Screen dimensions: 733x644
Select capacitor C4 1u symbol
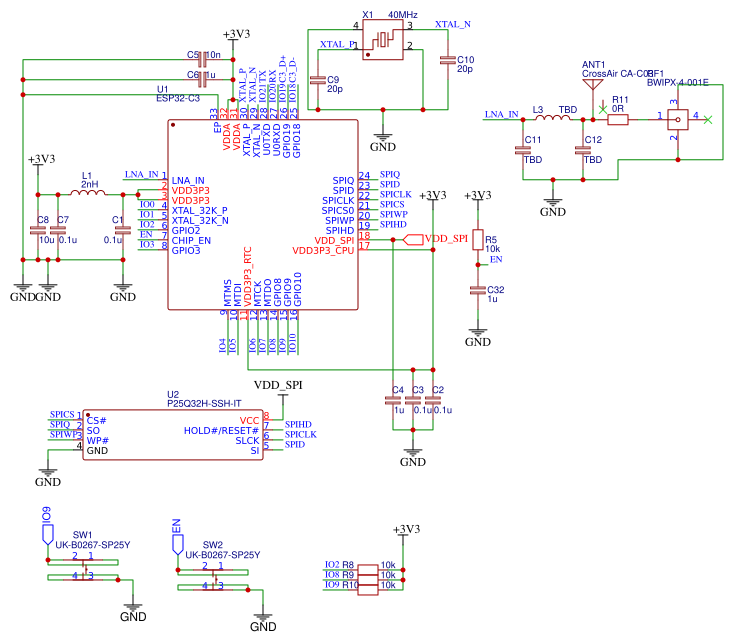393,400
